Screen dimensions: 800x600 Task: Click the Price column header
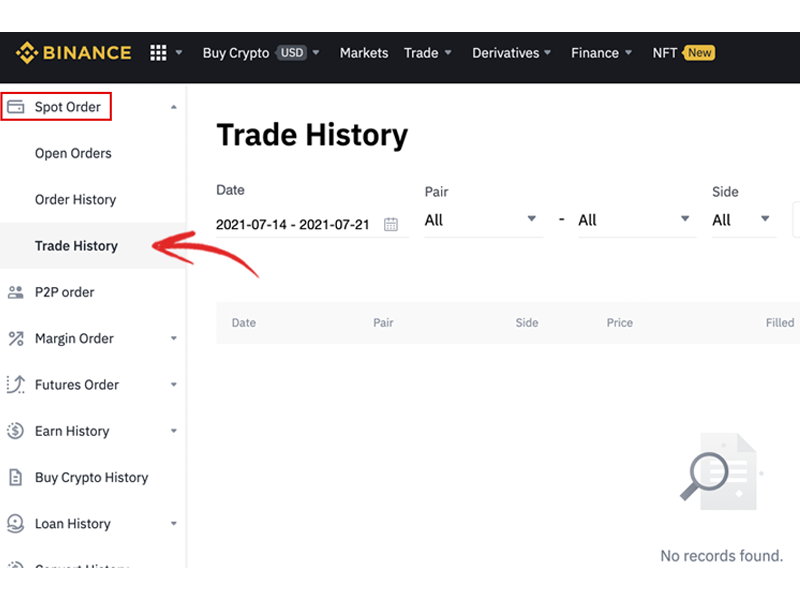[x=619, y=322]
